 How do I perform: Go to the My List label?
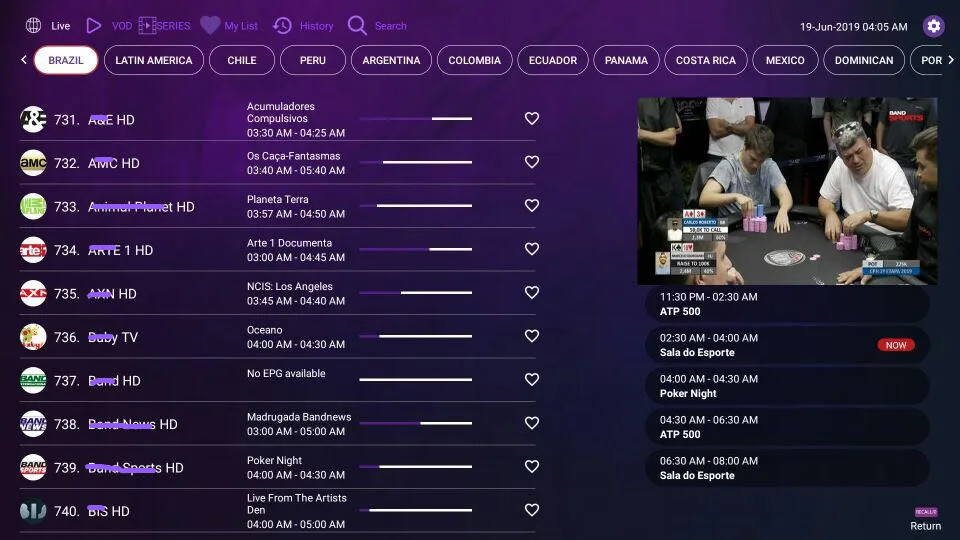point(241,26)
